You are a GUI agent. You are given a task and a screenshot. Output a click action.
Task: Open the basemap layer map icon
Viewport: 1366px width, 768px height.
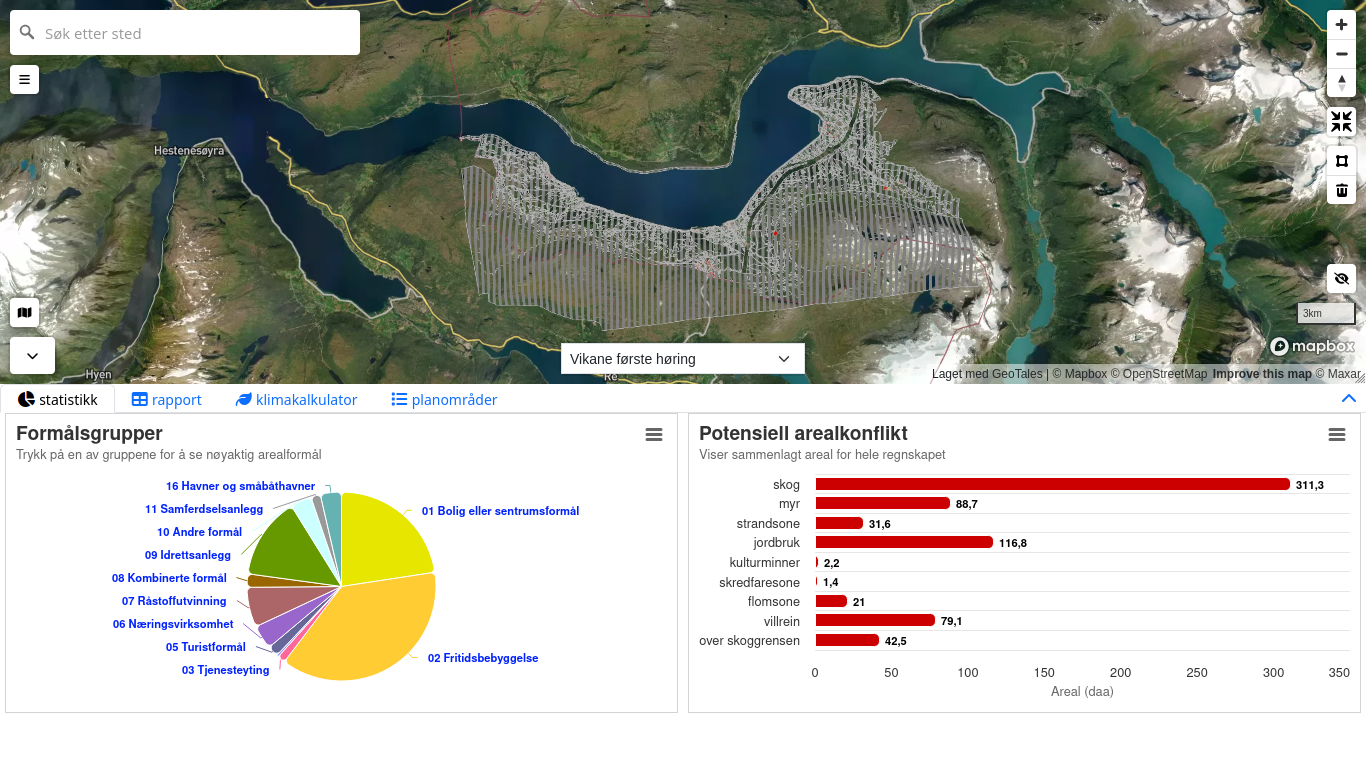coord(24,313)
